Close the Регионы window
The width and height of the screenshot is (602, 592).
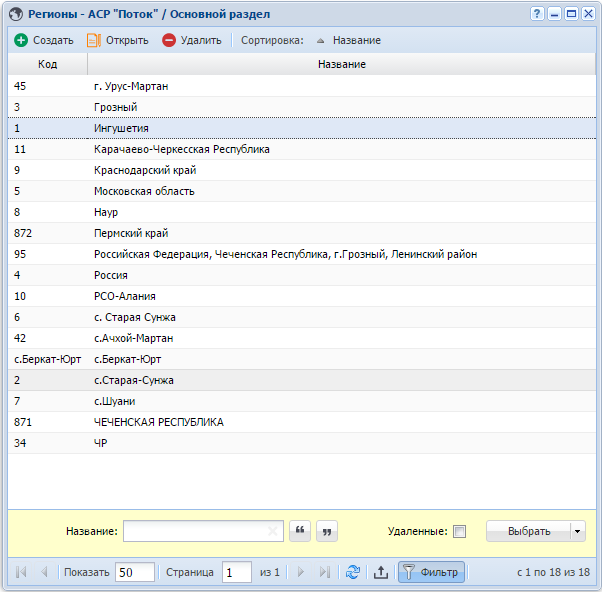tap(588, 14)
